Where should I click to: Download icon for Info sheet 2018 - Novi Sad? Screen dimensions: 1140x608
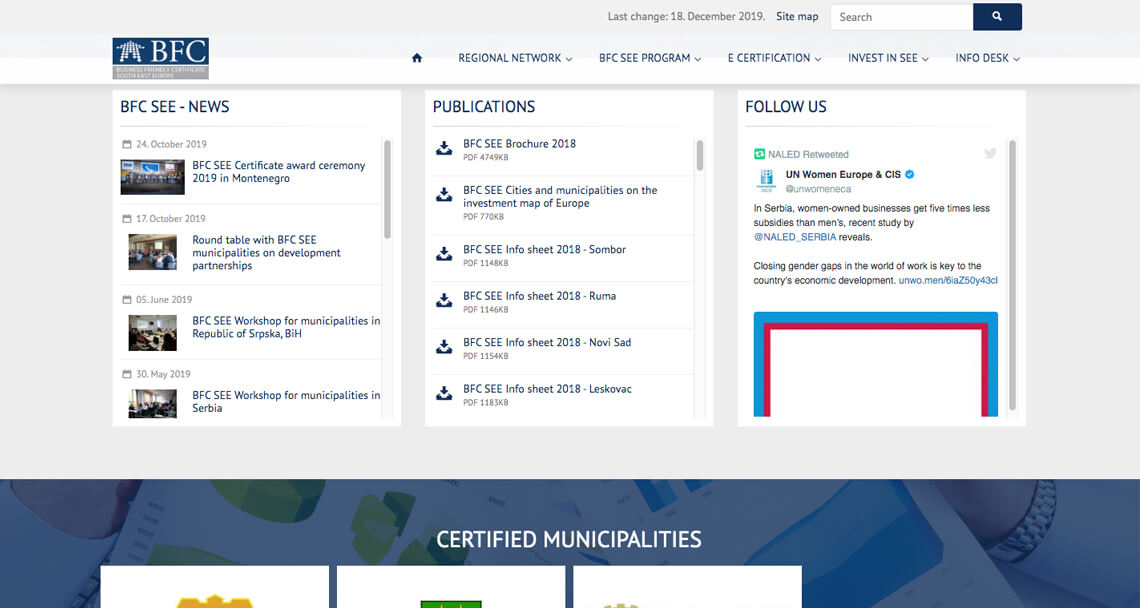pyautogui.click(x=444, y=347)
